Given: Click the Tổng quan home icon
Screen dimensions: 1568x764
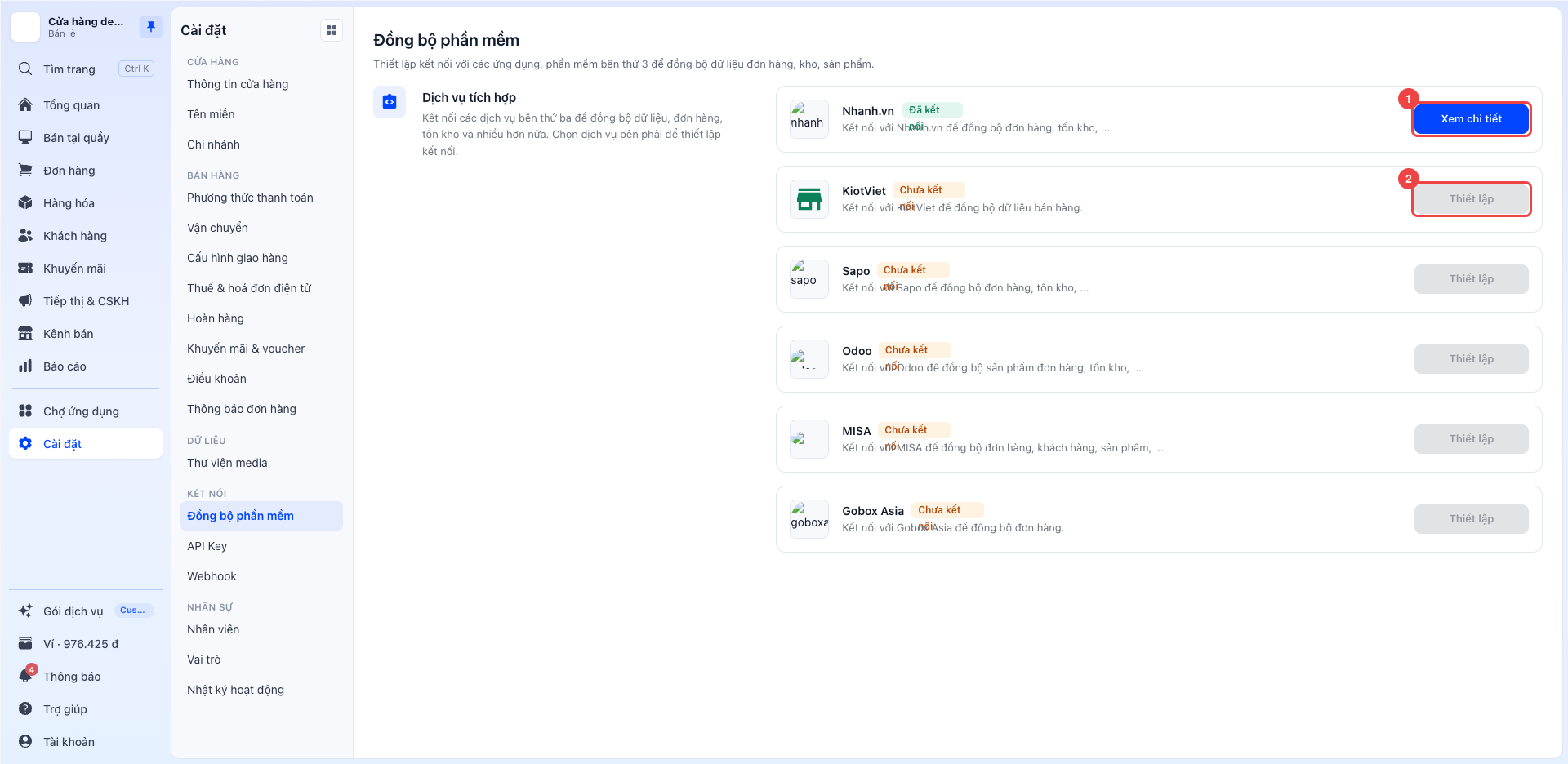Looking at the screenshot, I should (25, 105).
